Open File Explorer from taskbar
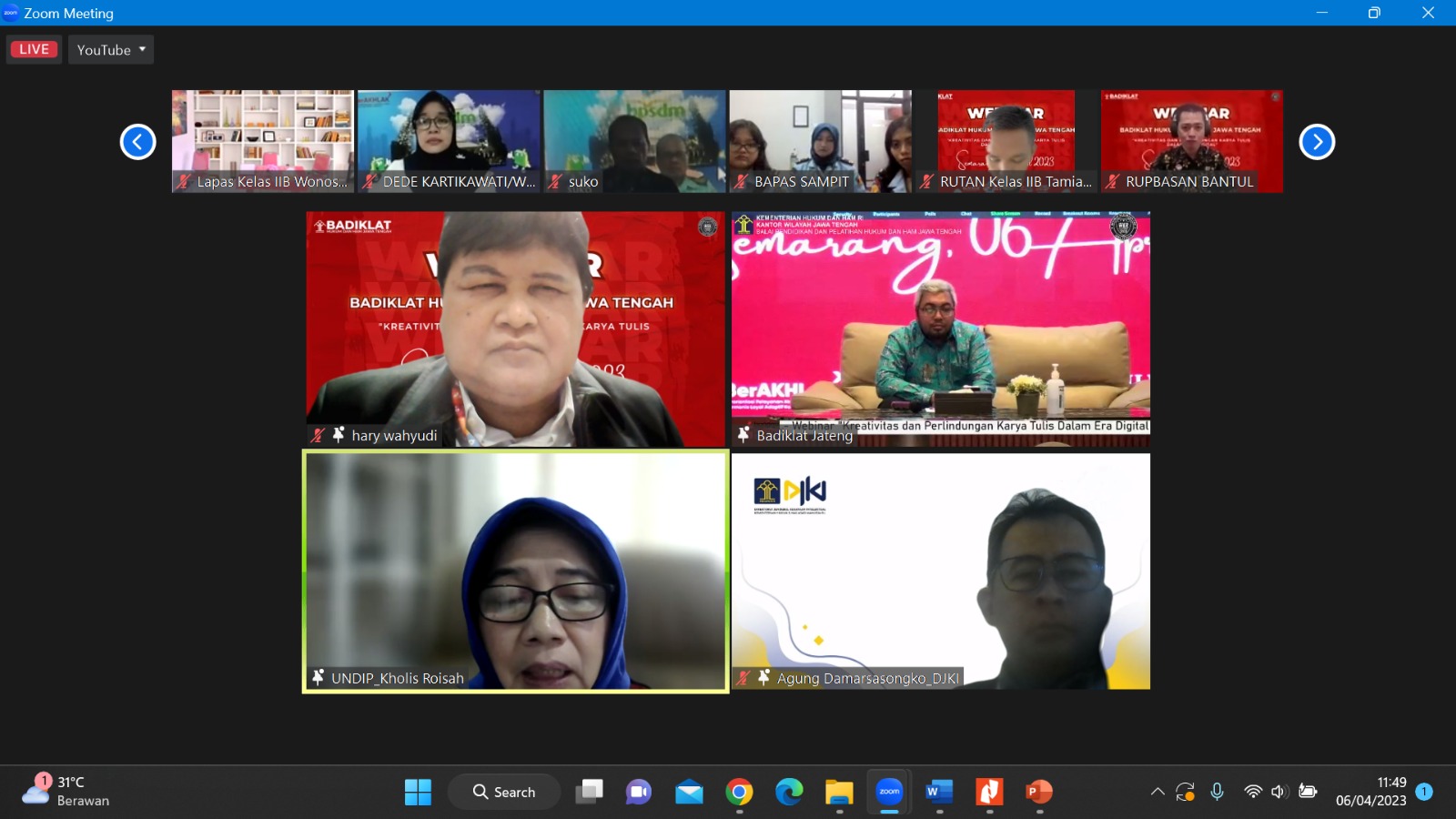Image resolution: width=1456 pixels, height=819 pixels. tap(839, 792)
